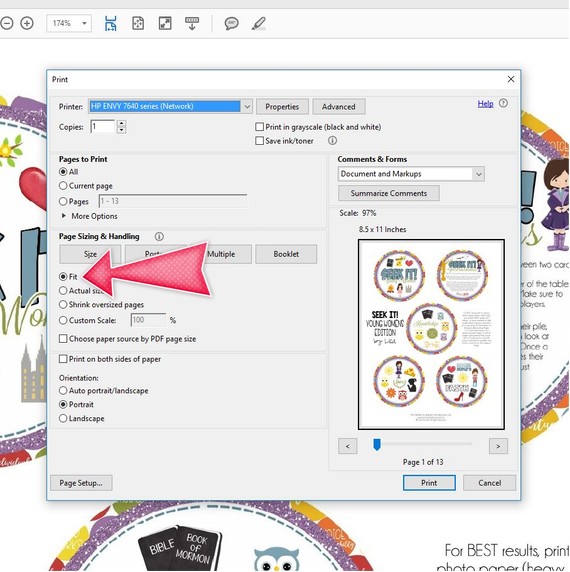Click the Print button
Viewport: 570px width, 572px height.
pos(429,483)
